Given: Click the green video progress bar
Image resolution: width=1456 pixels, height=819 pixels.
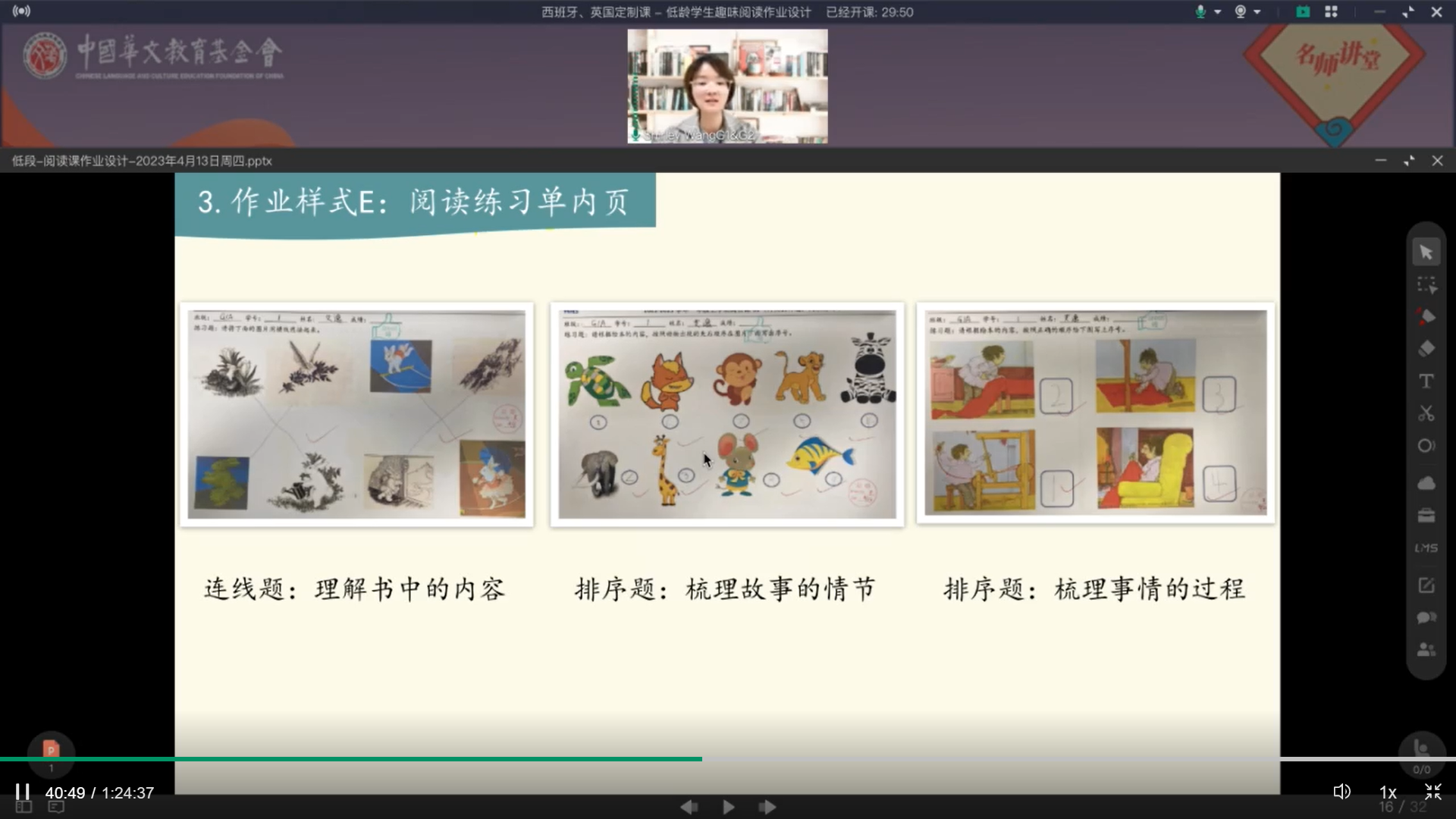Looking at the screenshot, I should (x=350, y=758).
